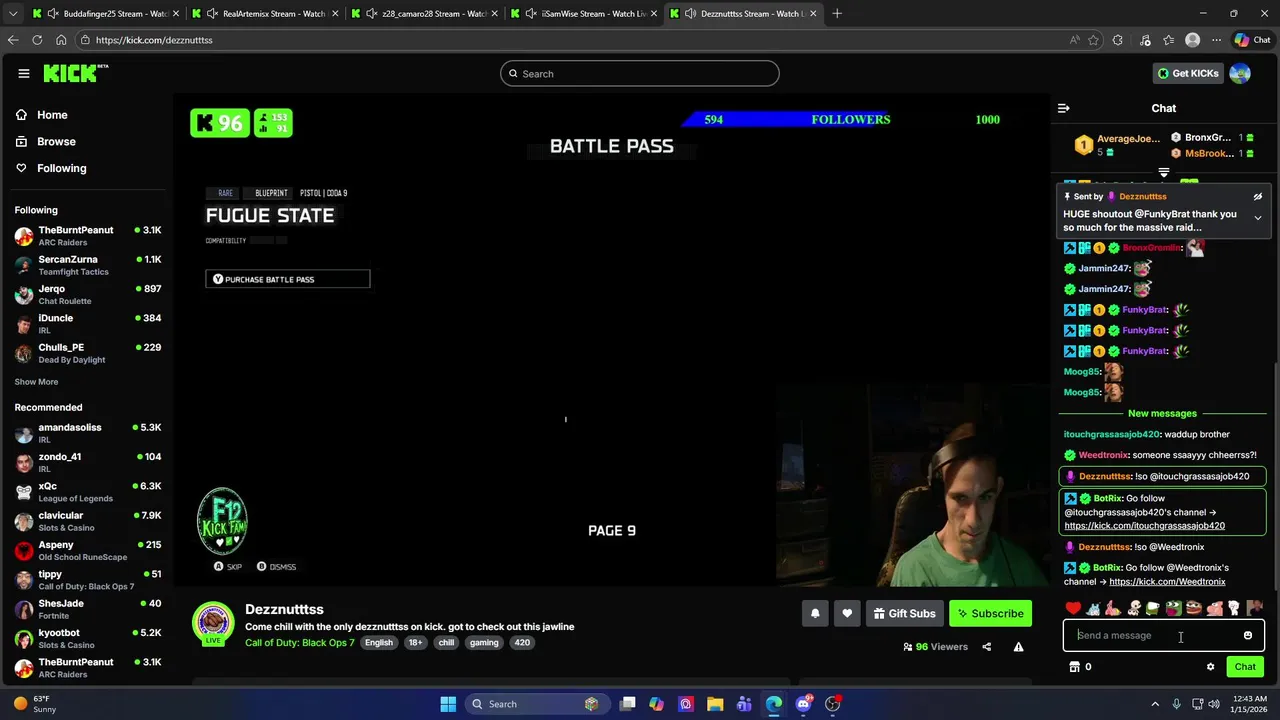Go to Home in sidebar
This screenshot has height=720, width=1280.
(x=42, y=115)
